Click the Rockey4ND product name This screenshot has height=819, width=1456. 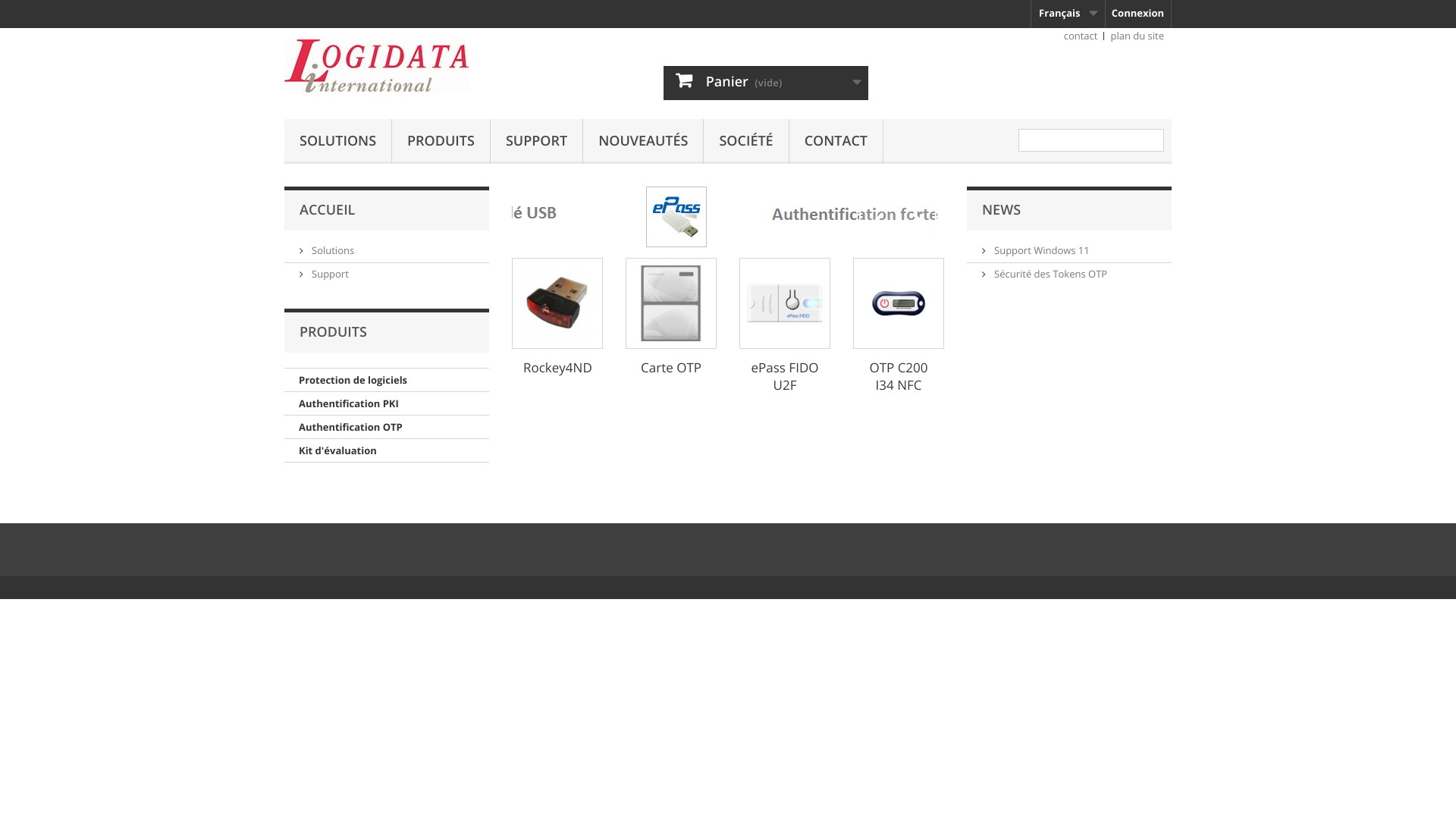pyautogui.click(x=557, y=368)
